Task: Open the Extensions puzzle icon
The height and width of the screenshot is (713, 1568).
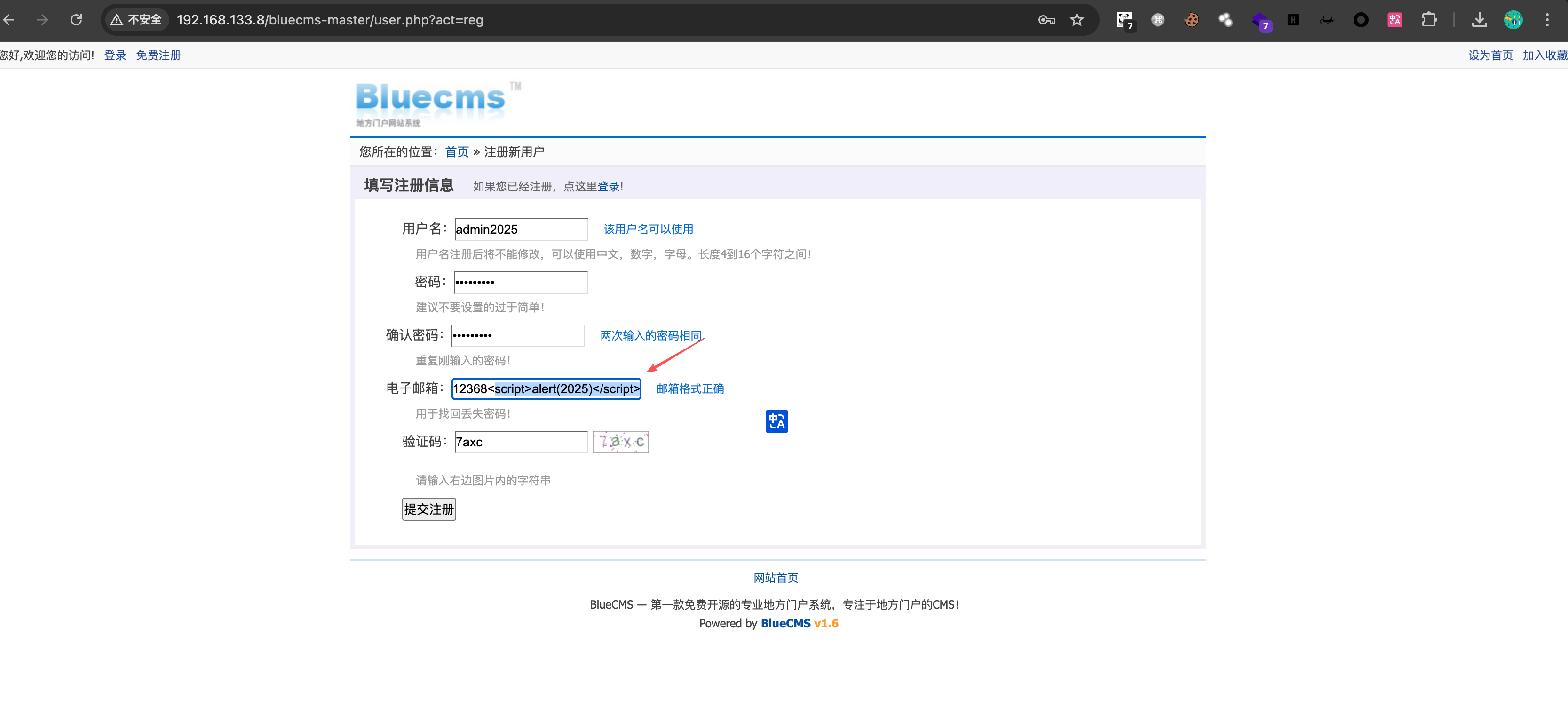Action: pos(1429,20)
